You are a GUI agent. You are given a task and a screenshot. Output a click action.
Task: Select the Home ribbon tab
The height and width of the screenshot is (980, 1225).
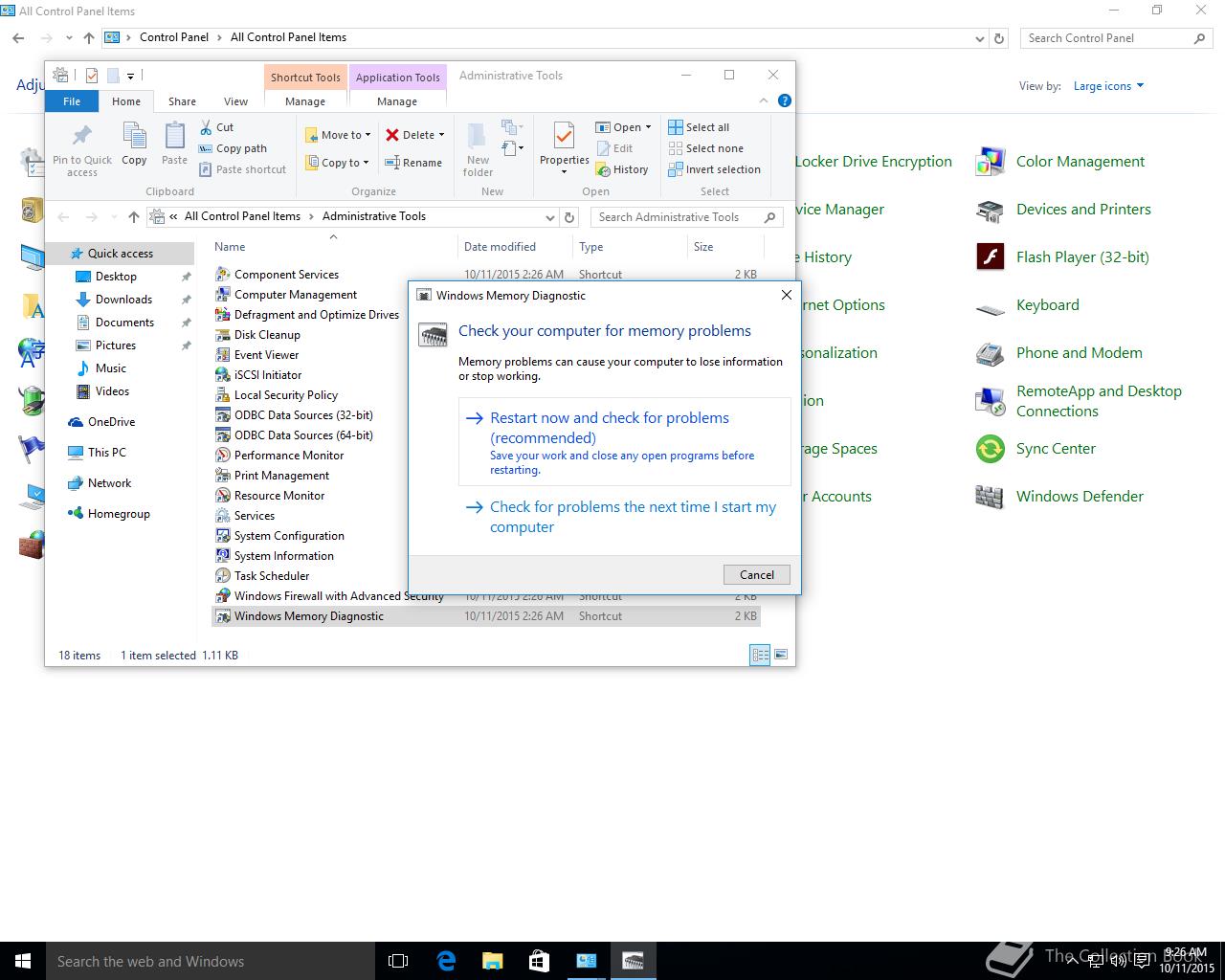(x=126, y=101)
